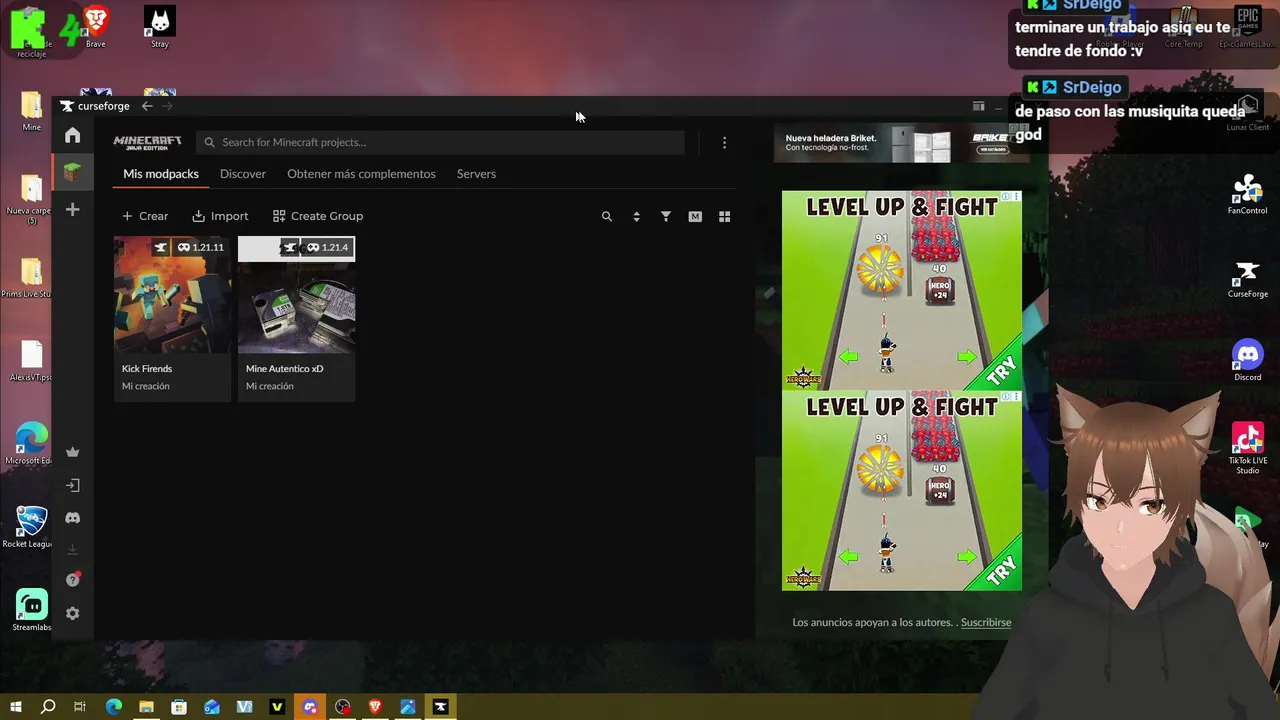Click the taskbar search magnifier
This screenshot has width=1280, height=720.
[47, 707]
